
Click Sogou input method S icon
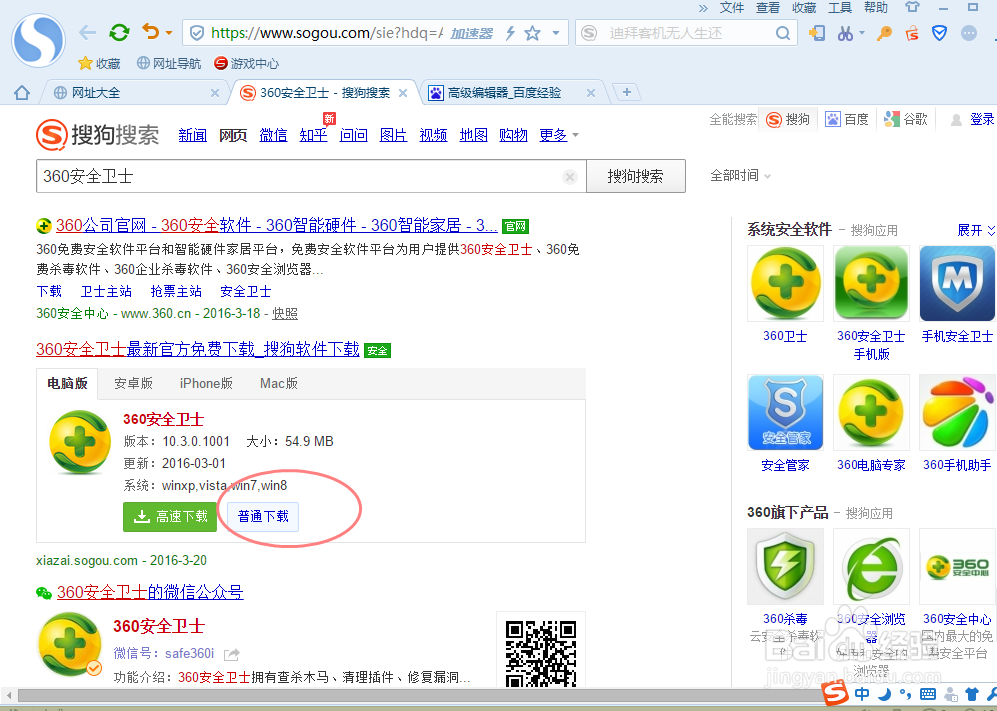coord(835,693)
